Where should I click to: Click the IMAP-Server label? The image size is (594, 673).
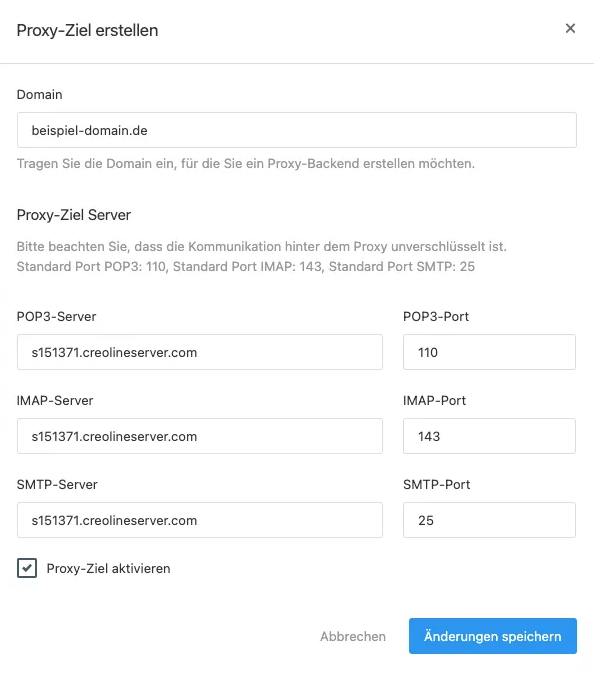click(55, 400)
